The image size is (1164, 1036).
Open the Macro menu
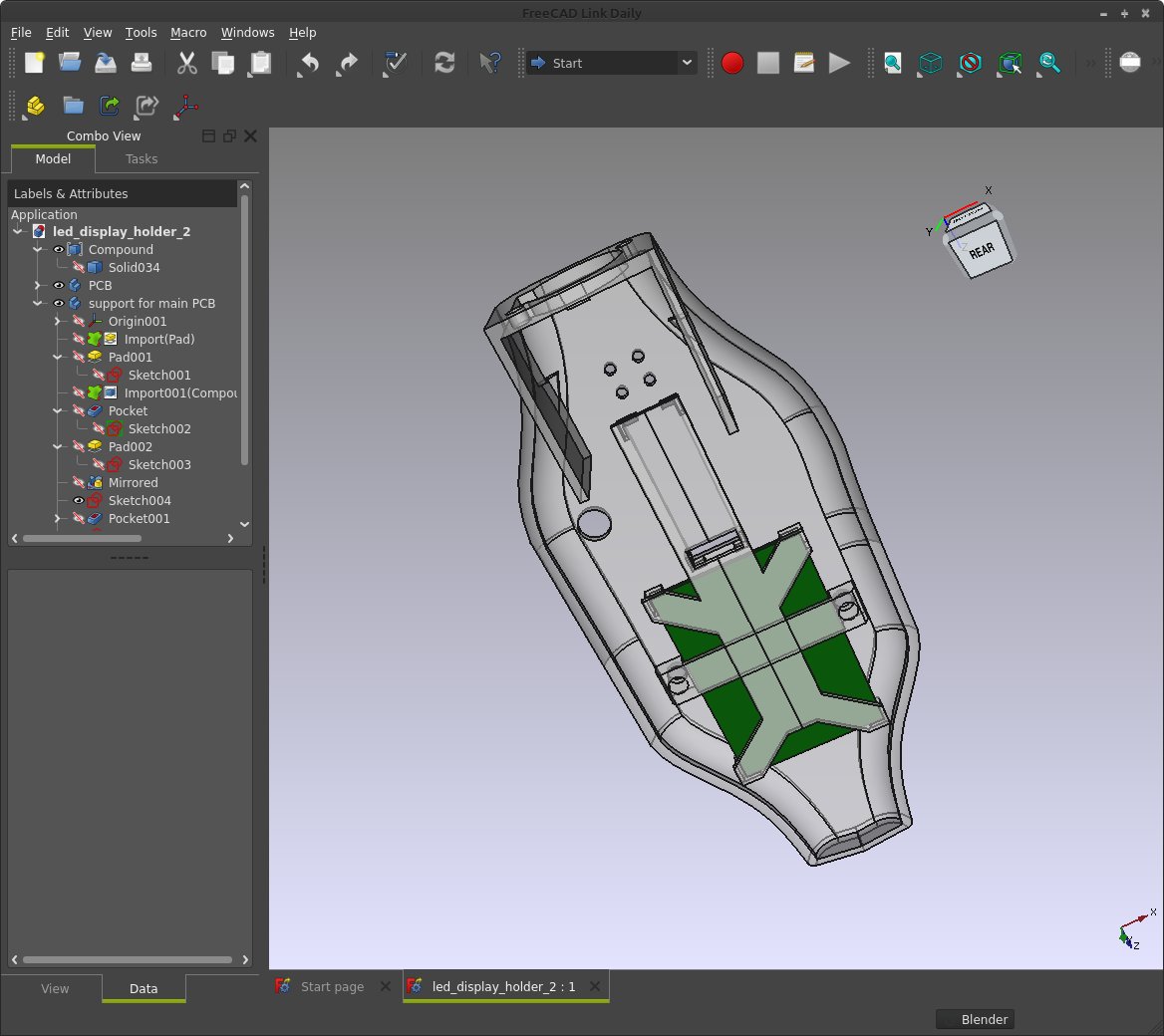[187, 33]
